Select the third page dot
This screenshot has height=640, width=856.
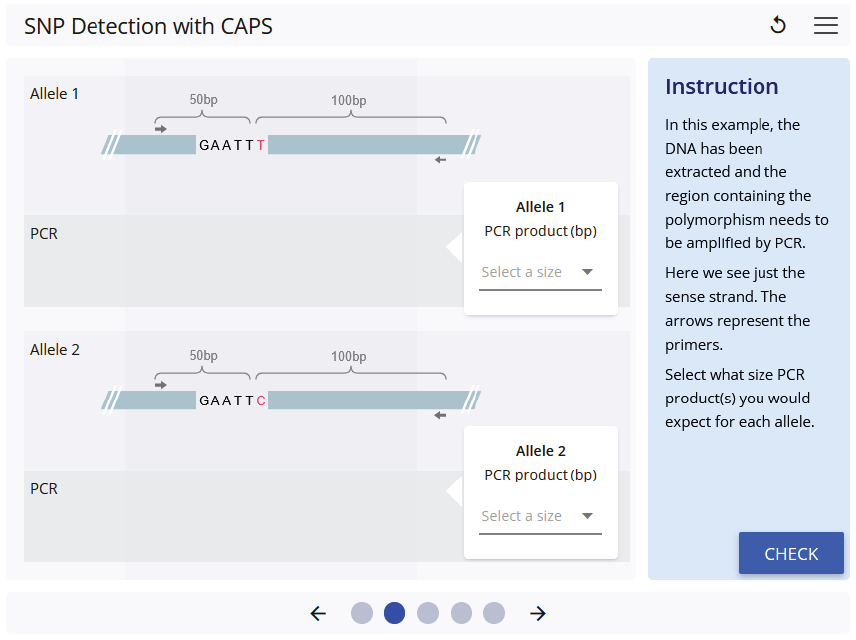pyautogui.click(x=428, y=613)
